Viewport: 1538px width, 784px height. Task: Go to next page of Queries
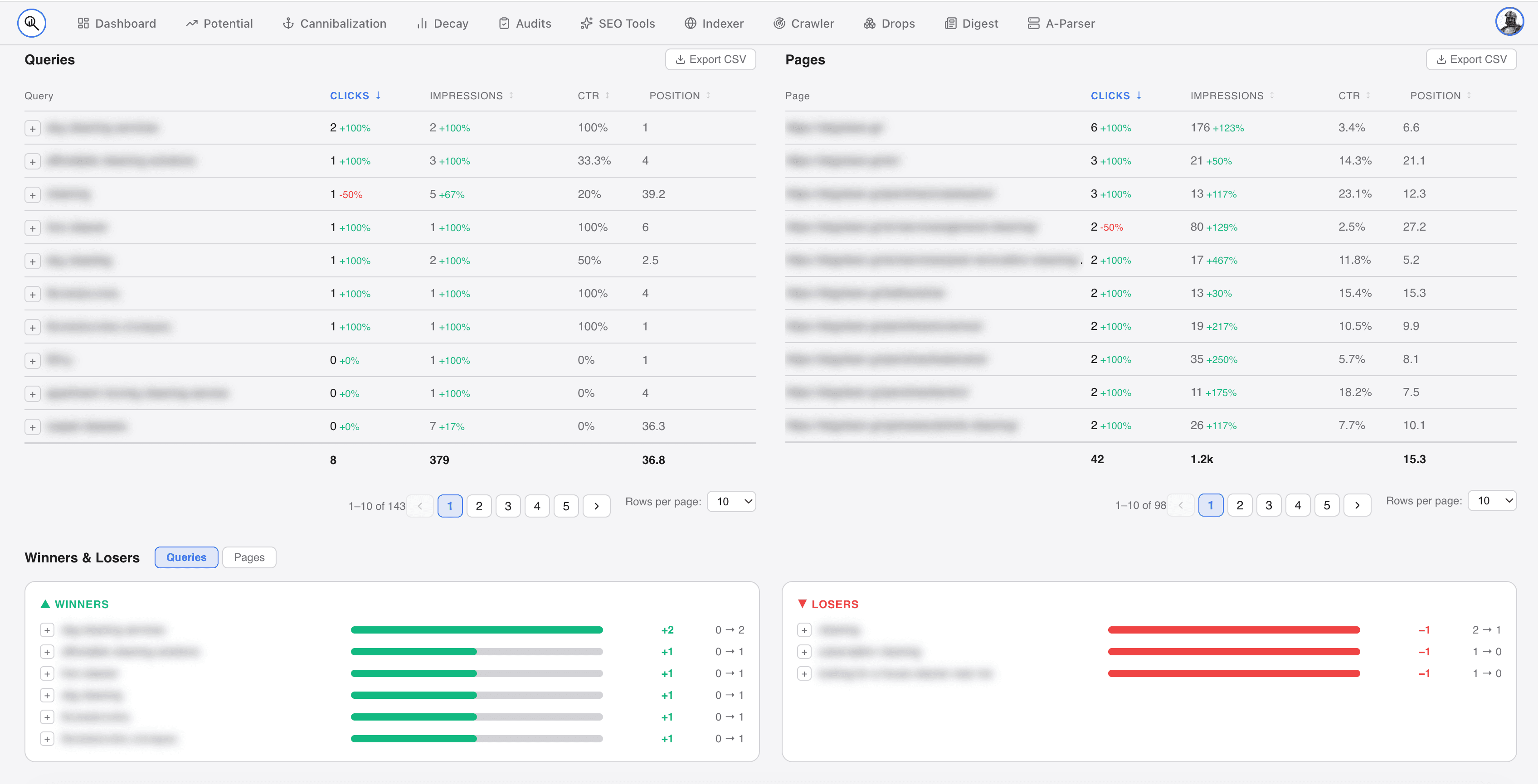tap(596, 506)
